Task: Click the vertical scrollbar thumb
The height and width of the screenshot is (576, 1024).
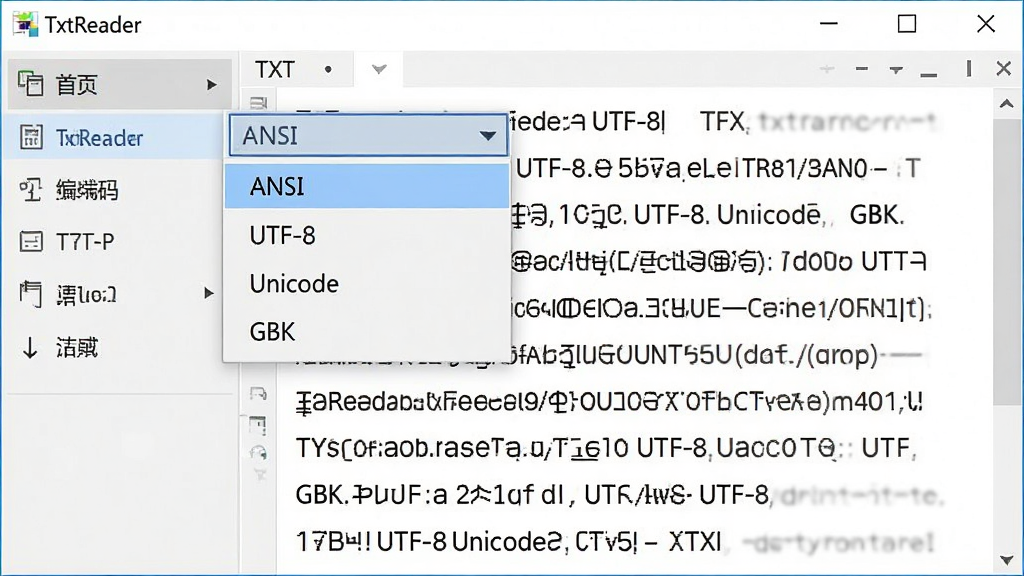Action: click(1006, 261)
